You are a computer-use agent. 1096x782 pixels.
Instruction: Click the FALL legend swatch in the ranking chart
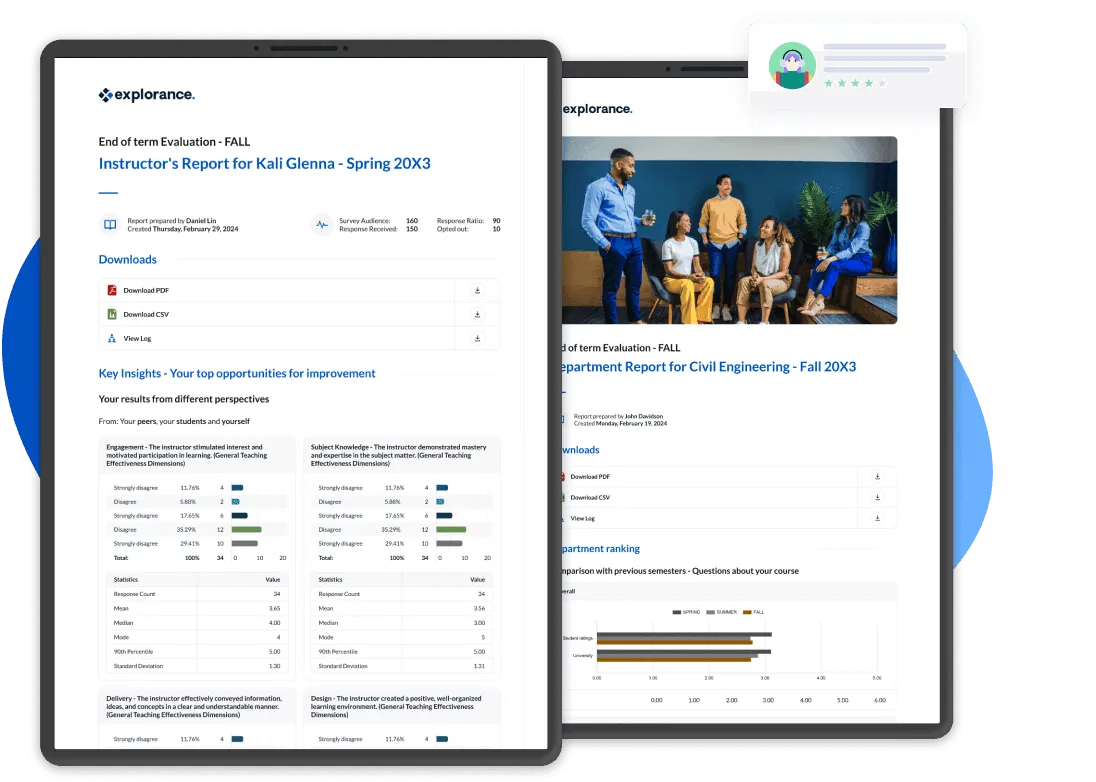(x=747, y=612)
